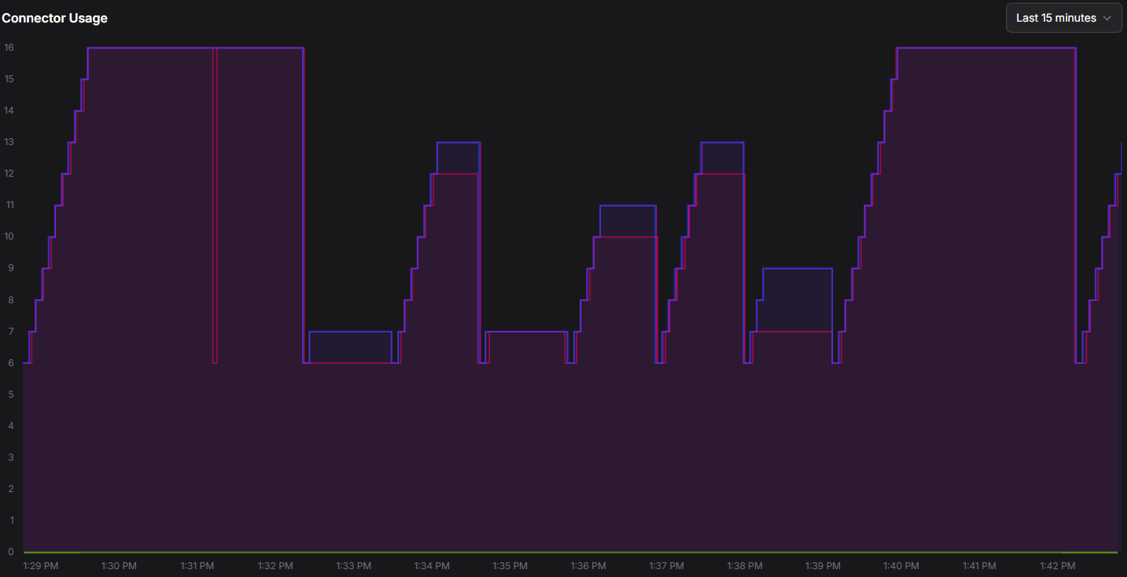Click the plateau at 13 near 1:34 PM
This screenshot has width=1127, height=577.
pyautogui.click(x=458, y=142)
